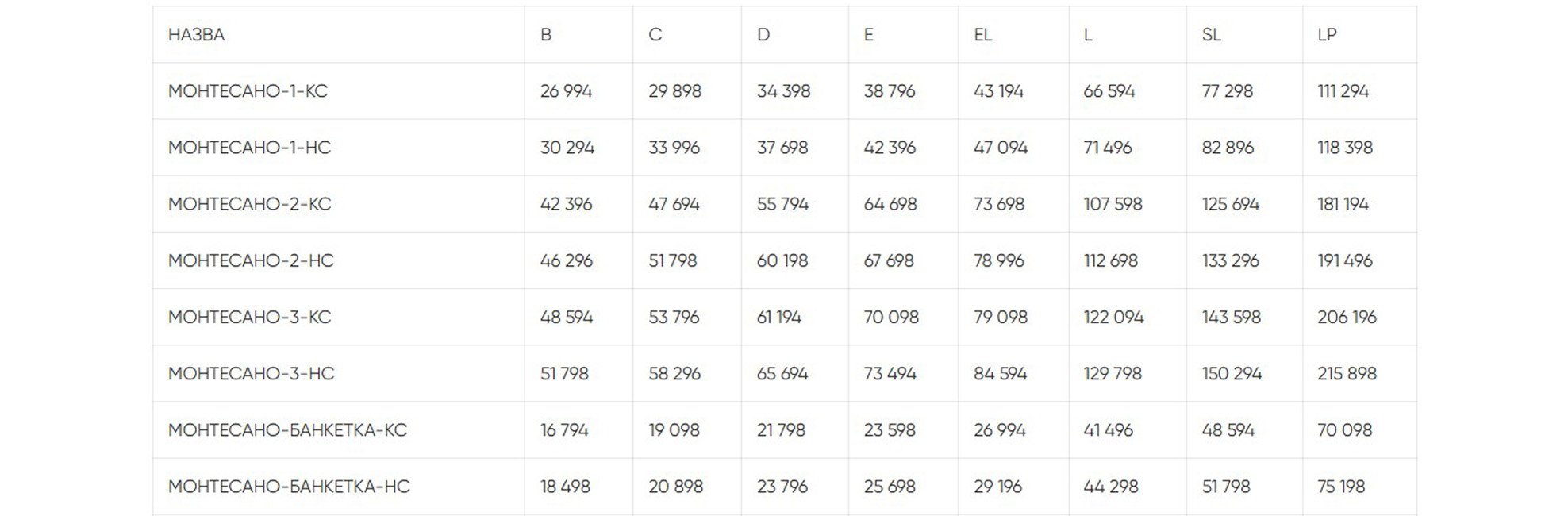Image resolution: width=1568 pixels, height=516 pixels.
Task: Select the 118 398 price cell
Action: (1344, 148)
